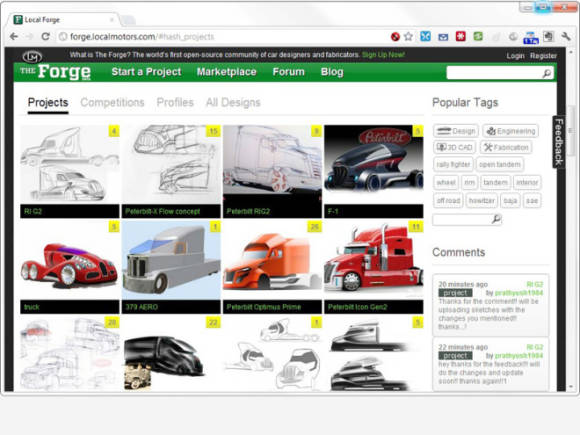Switch to the All Designs tab
Screen dimensions: 580x435
(233, 102)
